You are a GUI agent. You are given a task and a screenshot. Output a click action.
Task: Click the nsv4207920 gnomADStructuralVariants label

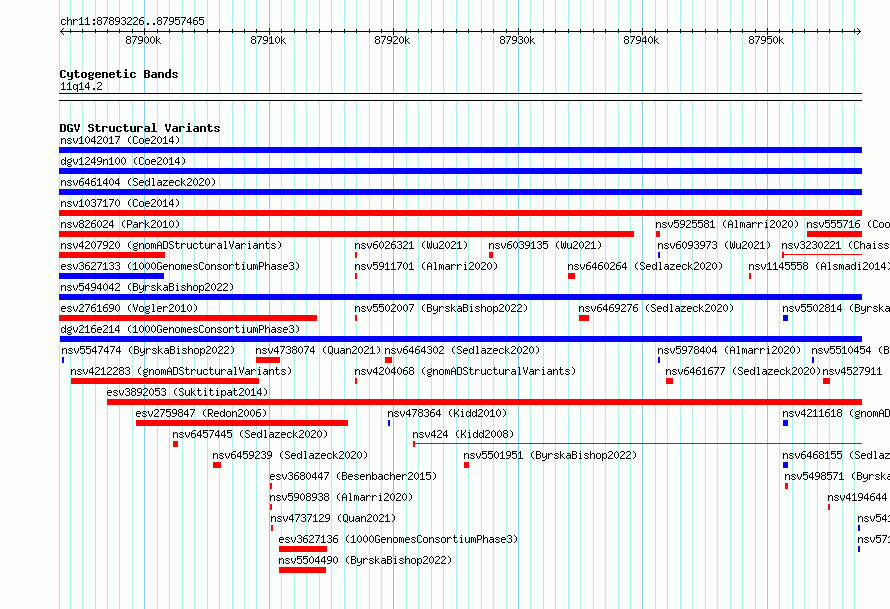(171, 245)
